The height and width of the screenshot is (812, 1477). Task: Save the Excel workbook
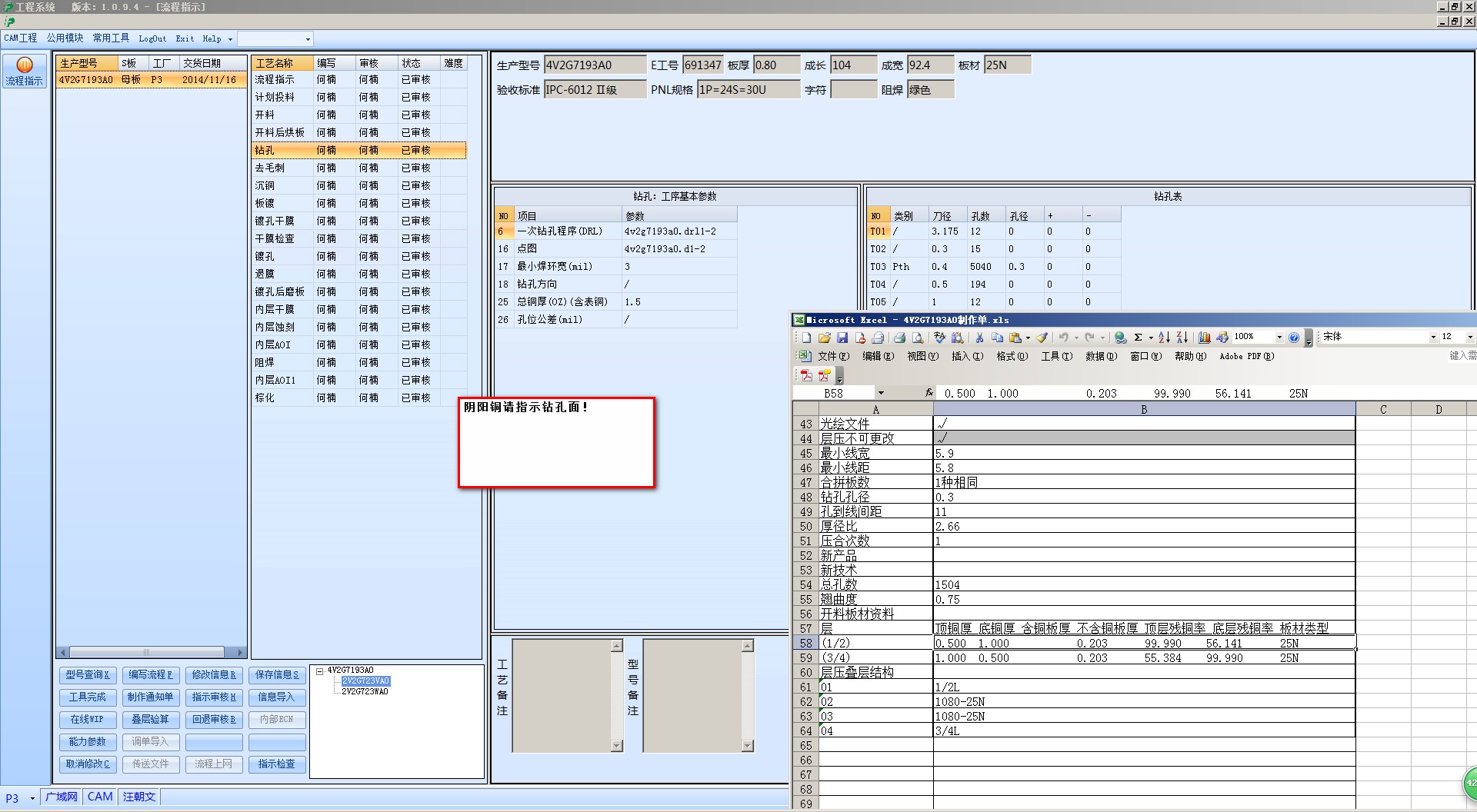tap(842, 338)
